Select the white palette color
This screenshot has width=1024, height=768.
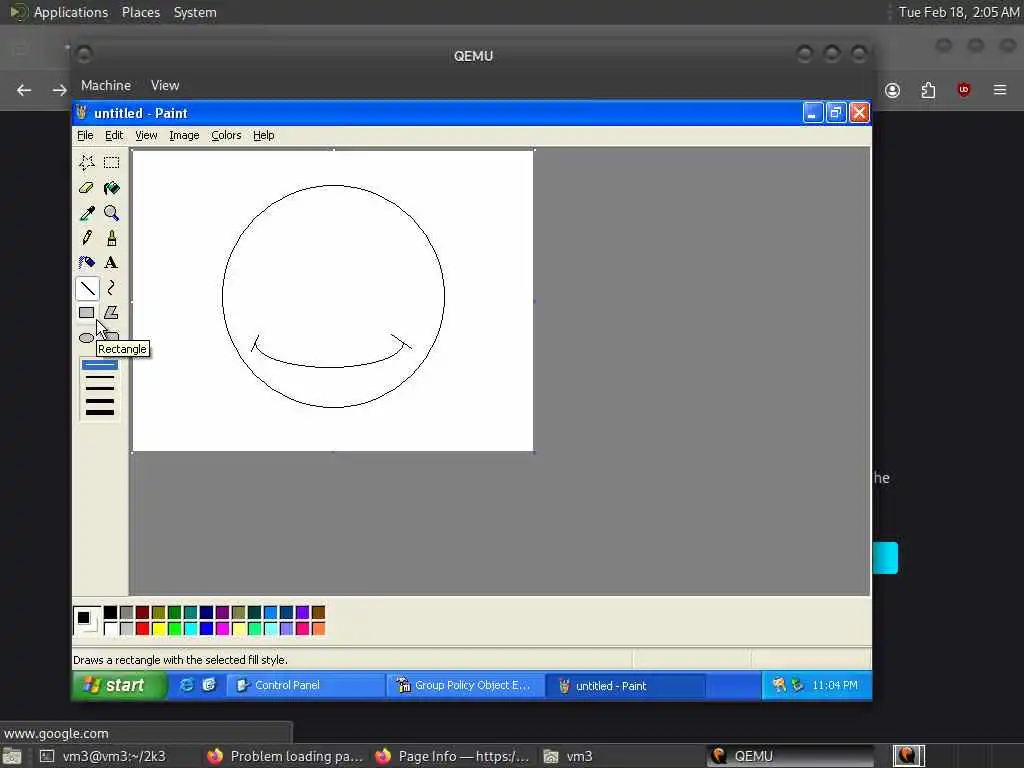coord(110,628)
